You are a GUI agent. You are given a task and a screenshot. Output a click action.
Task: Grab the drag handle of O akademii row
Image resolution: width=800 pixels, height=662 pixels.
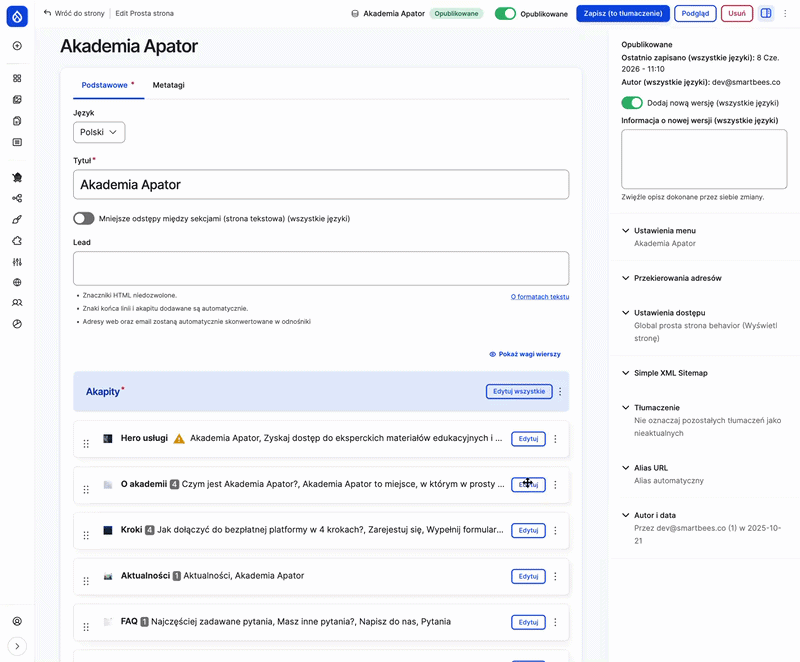coord(86,490)
